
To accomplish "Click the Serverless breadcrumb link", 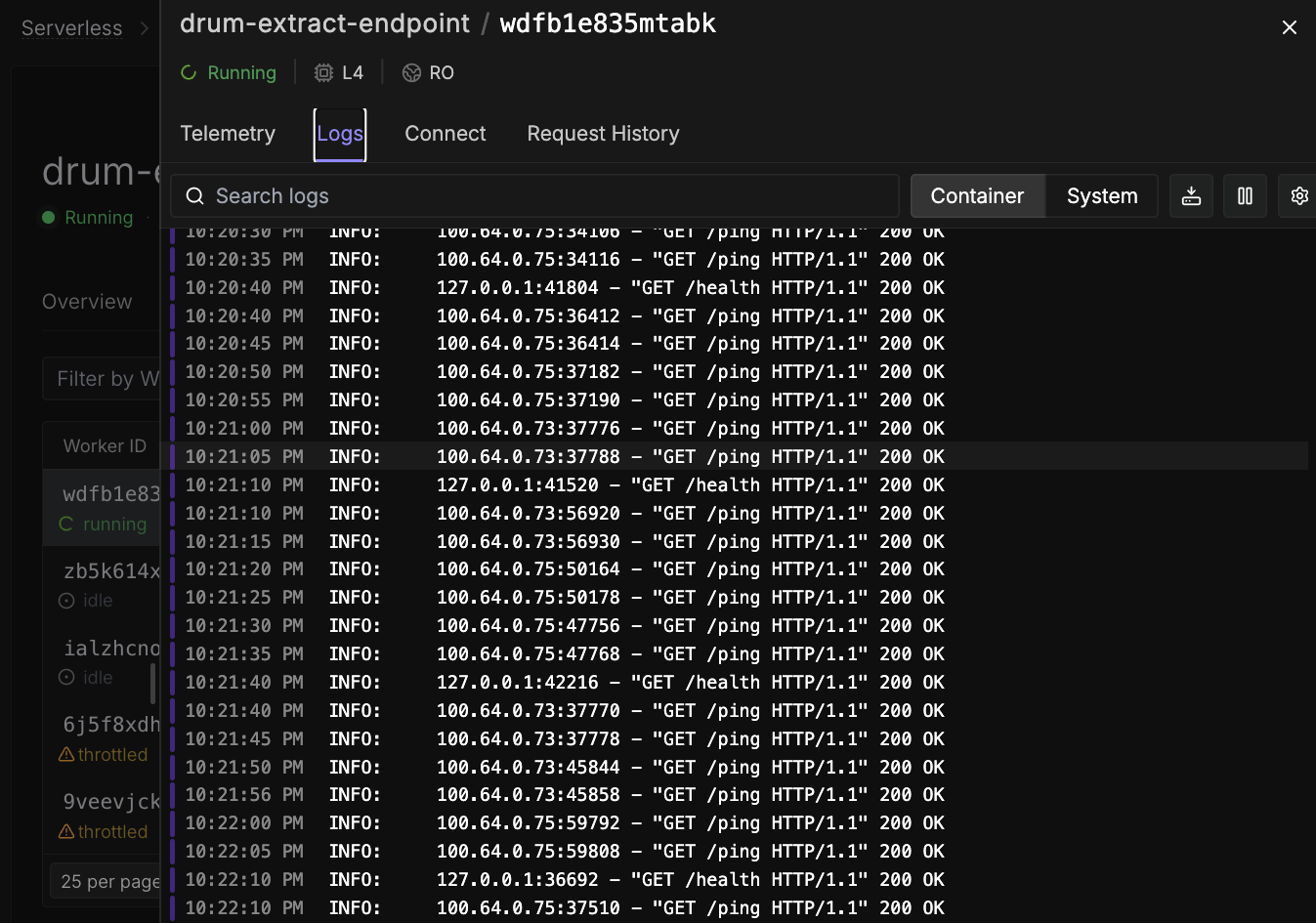I will point(71,27).
